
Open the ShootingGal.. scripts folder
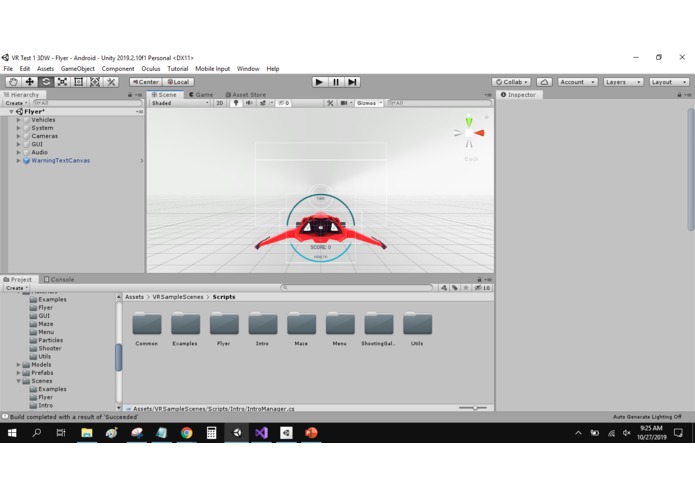(379, 329)
